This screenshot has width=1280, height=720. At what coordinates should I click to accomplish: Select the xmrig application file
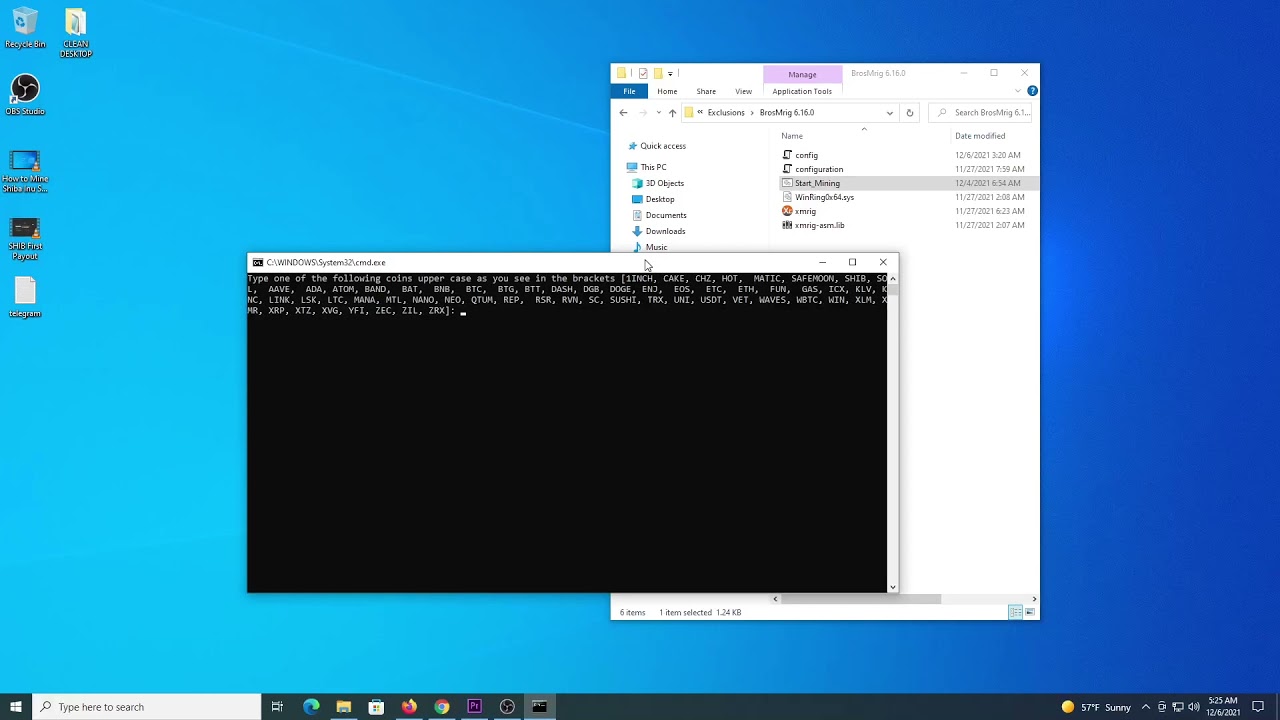805,211
